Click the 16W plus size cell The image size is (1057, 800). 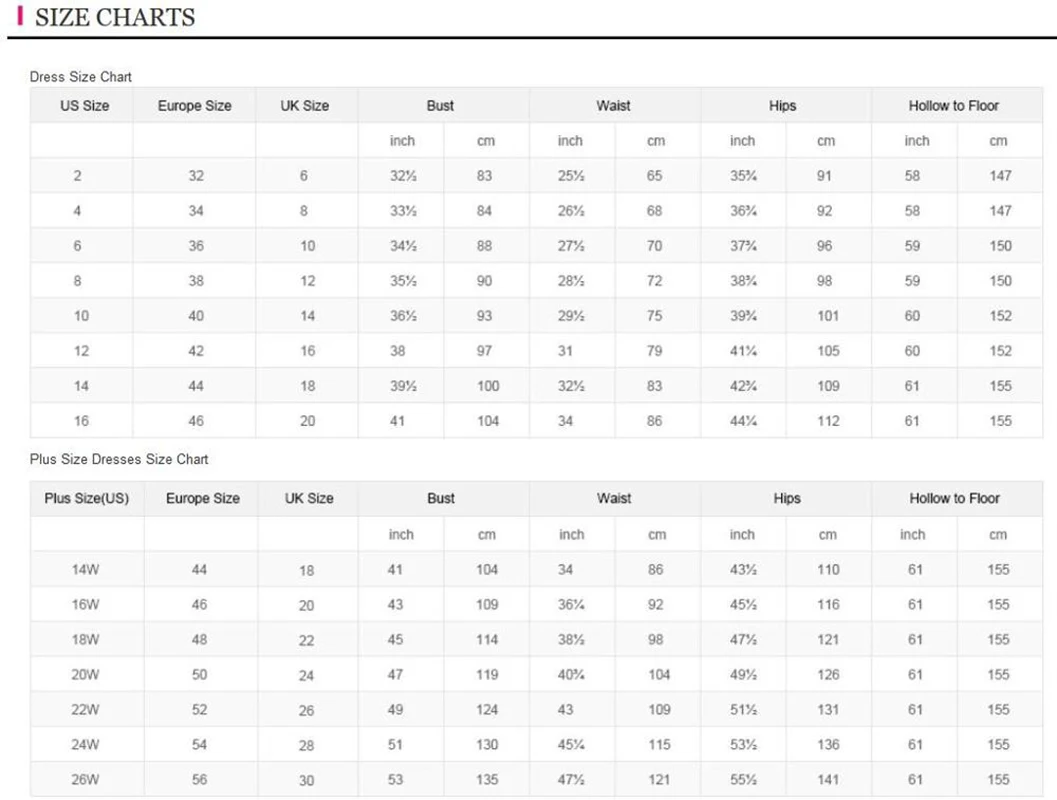click(86, 605)
